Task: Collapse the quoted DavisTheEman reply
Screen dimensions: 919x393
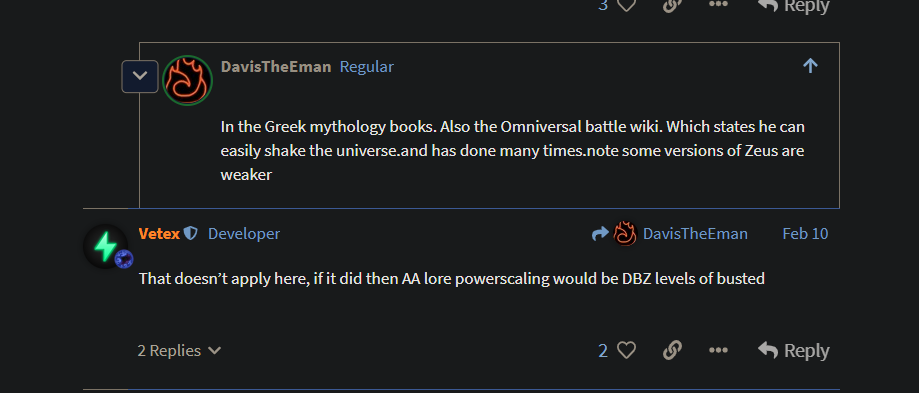Action: [140, 76]
